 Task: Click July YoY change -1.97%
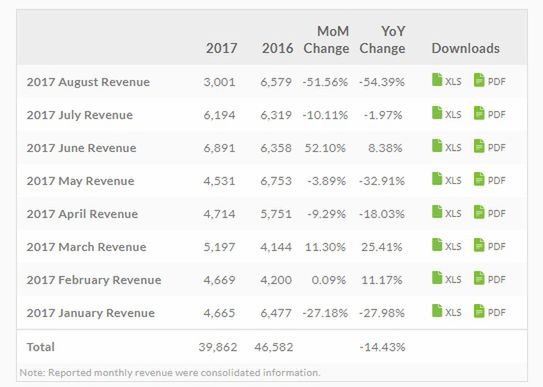point(383,115)
